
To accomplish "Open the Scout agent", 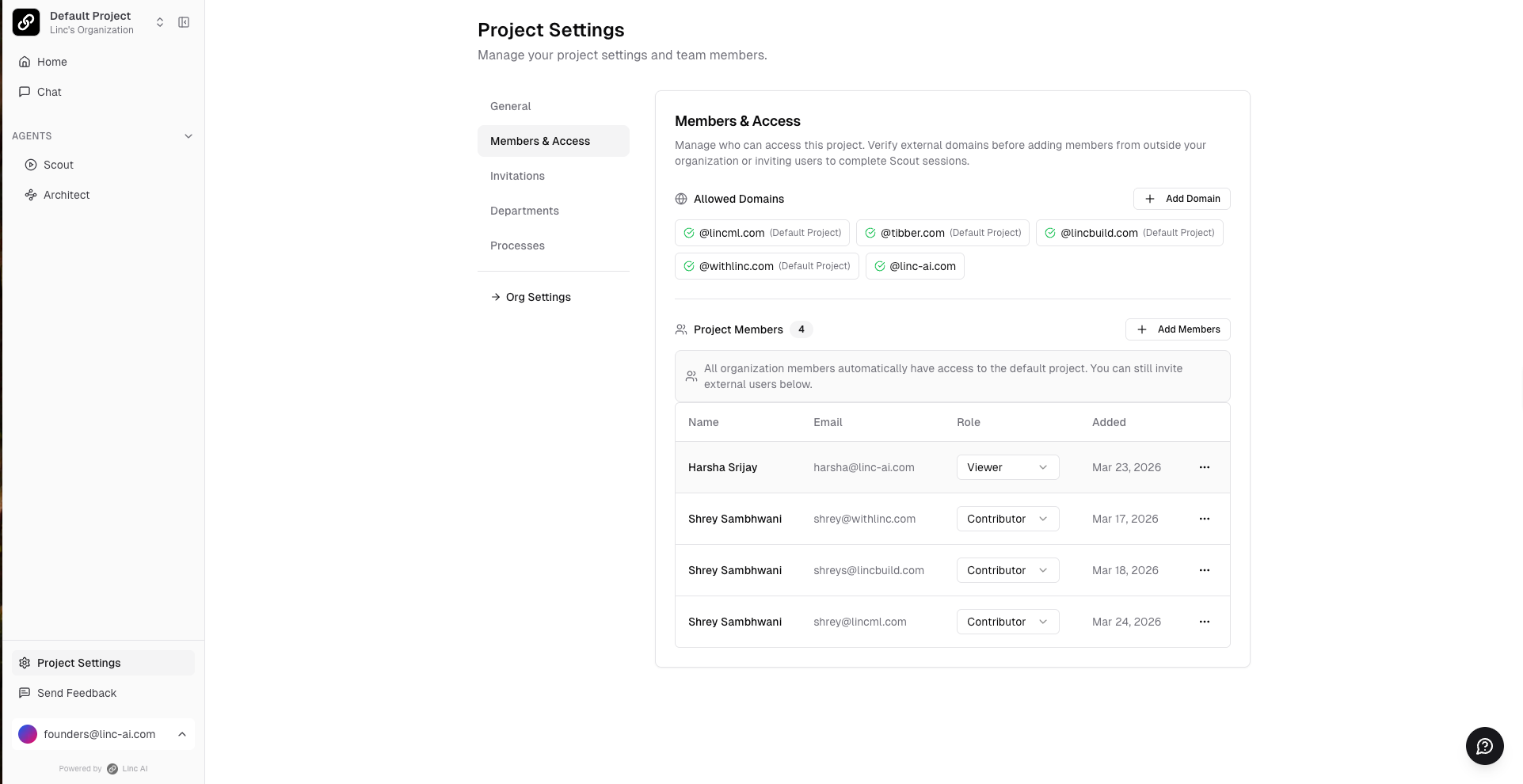I will point(58,165).
